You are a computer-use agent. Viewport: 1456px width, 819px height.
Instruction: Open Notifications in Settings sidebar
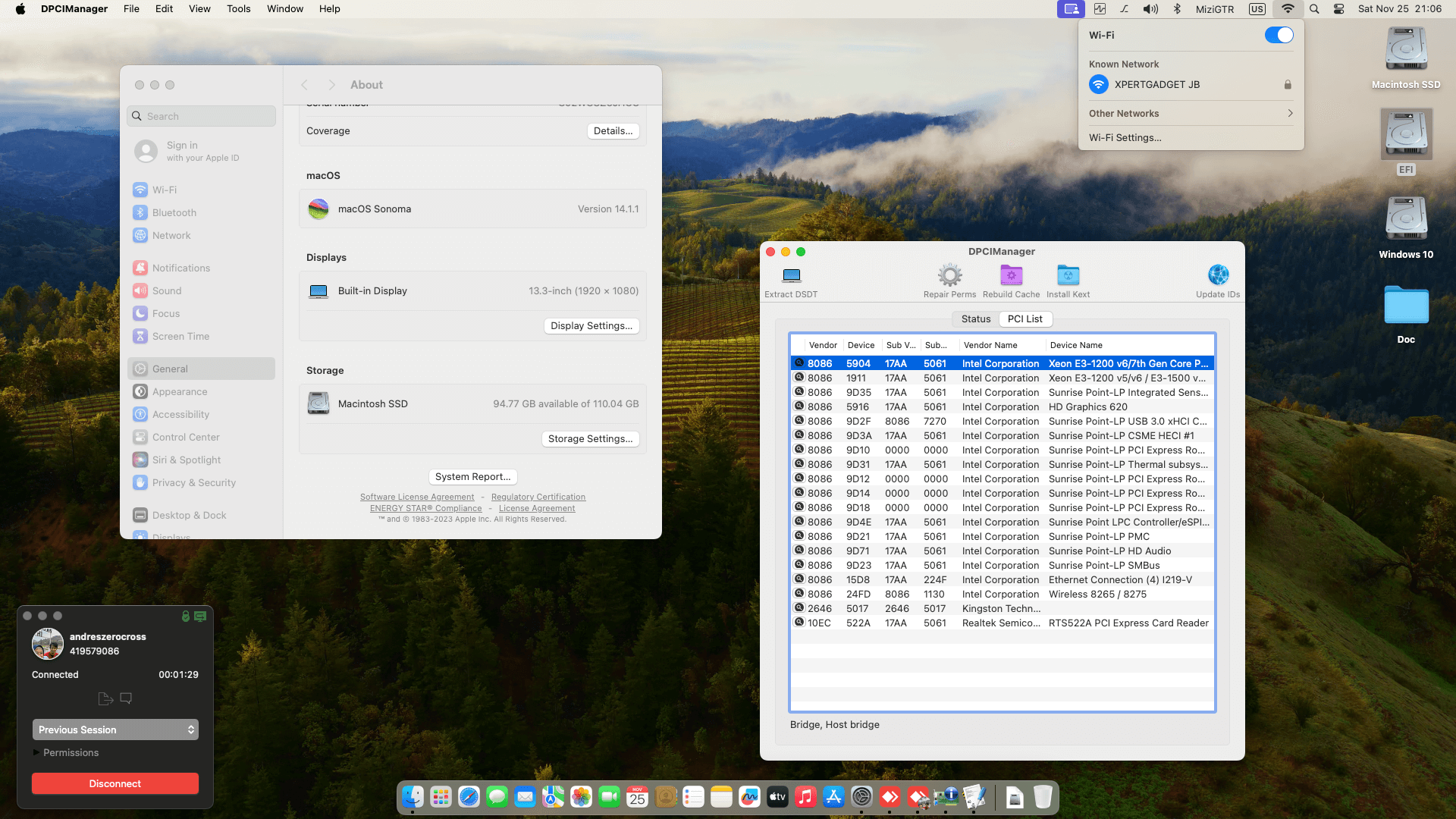click(x=202, y=268)
